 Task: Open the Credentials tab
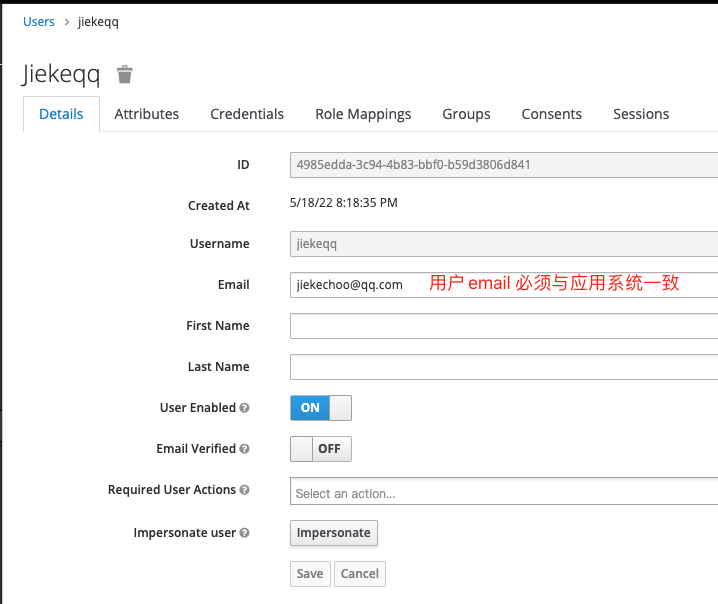coord(247,114)
